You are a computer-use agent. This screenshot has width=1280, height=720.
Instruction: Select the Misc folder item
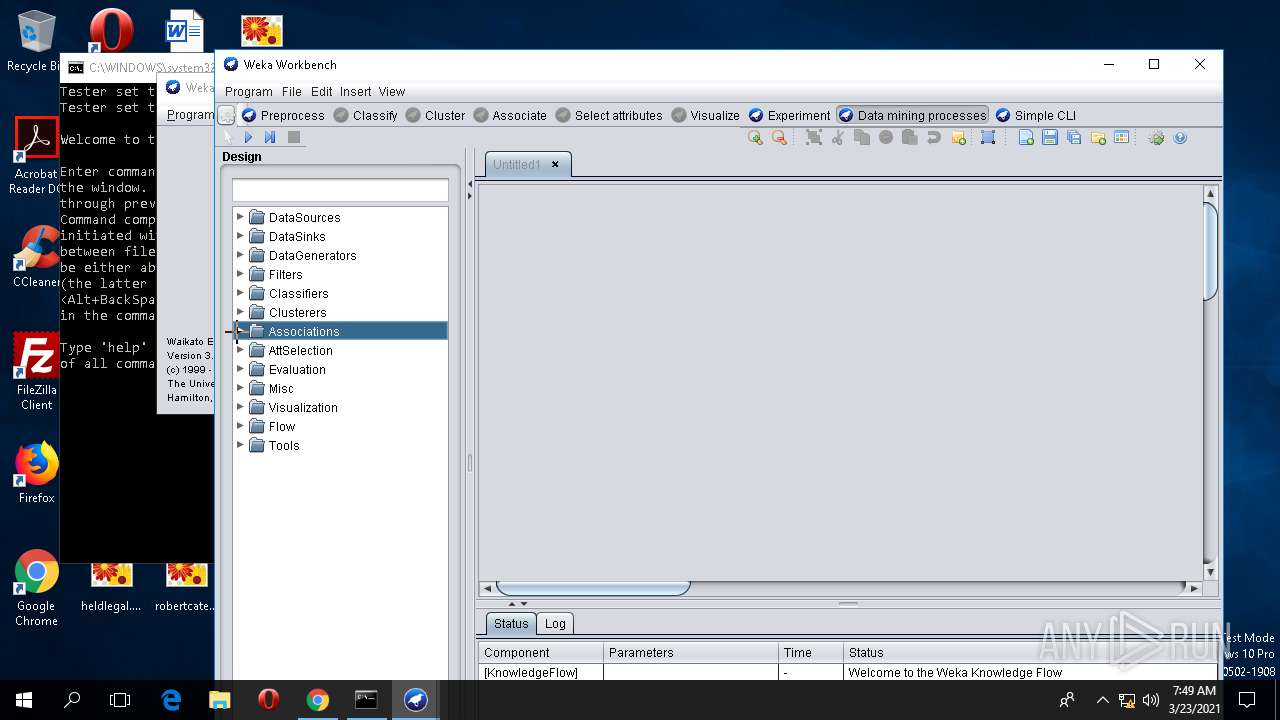[281, 388]
